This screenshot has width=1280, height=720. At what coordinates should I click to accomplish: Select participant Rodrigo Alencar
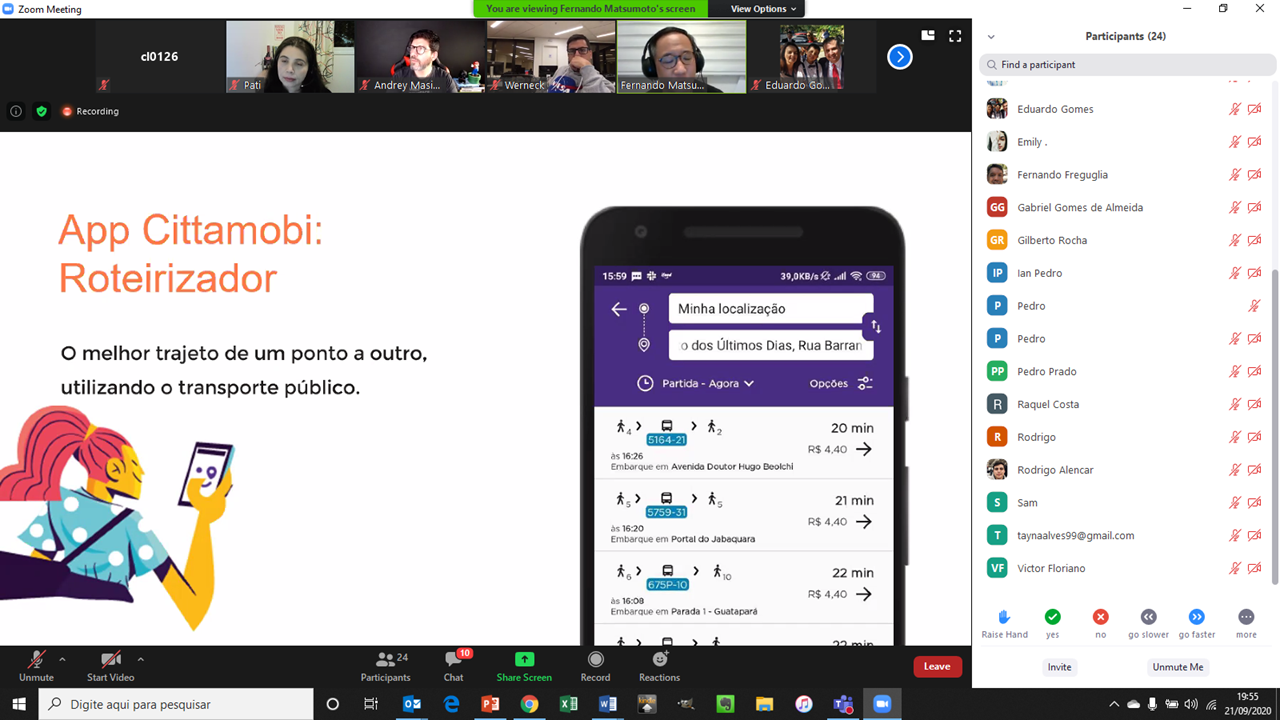click(1125, 470)
